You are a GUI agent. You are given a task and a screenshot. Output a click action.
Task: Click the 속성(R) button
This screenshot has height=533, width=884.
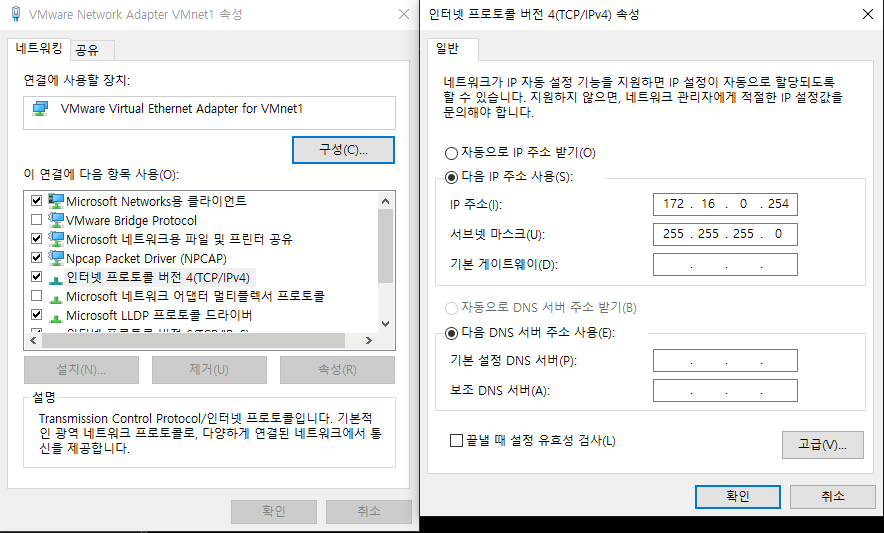click(x=337, y=370)
